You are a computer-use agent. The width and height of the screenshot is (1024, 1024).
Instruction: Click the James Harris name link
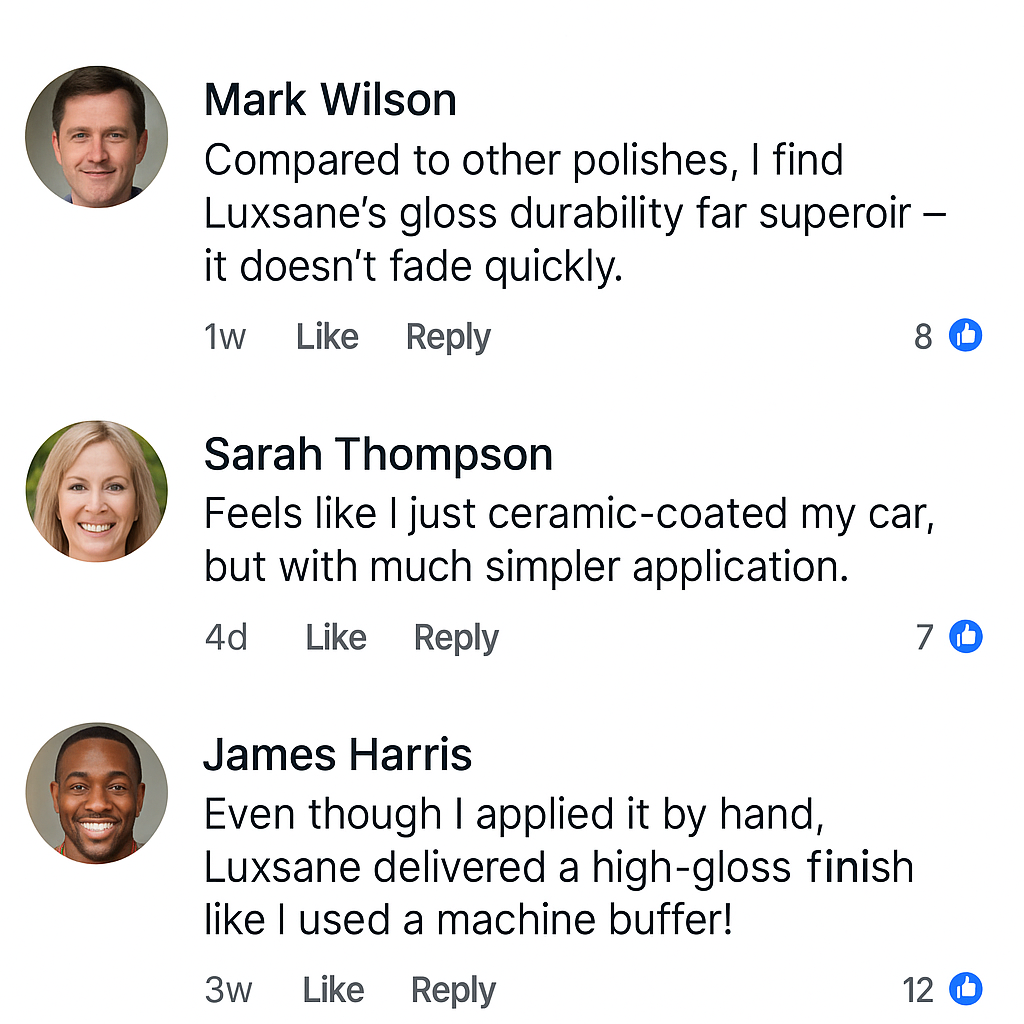coord(338,754)
